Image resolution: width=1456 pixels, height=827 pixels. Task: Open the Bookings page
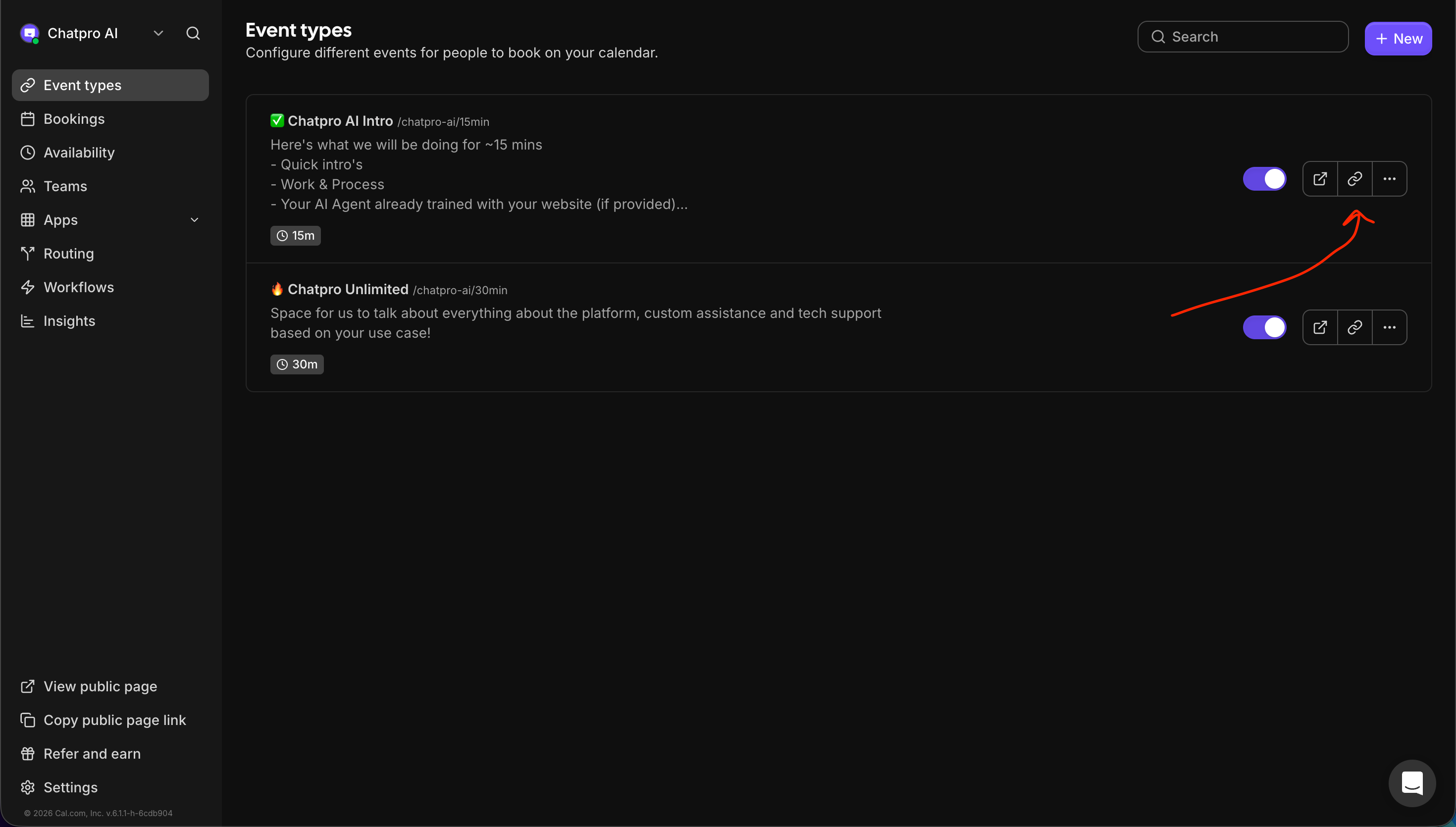pyautogui.click(x=74, y=119)
